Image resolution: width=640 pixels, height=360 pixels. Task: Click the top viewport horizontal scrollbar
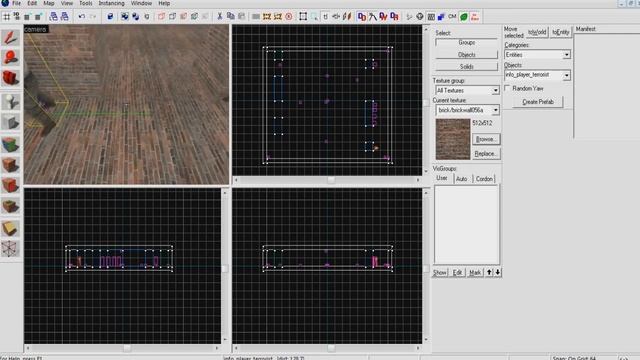[x=327, y=180]
